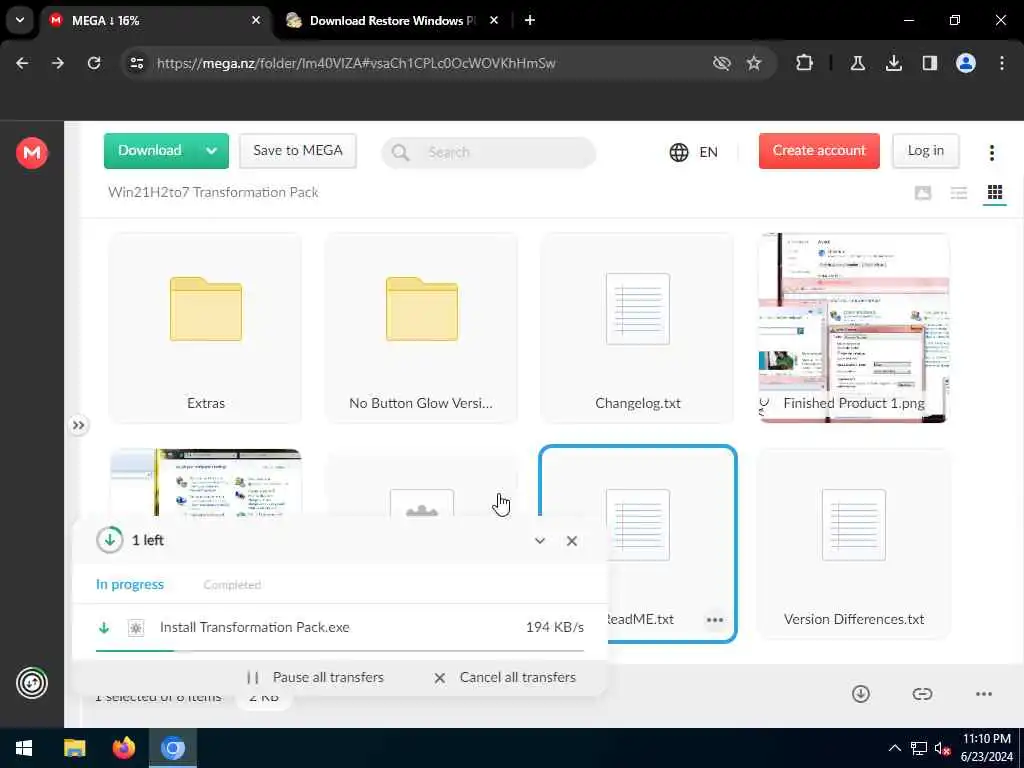Open browser downloads icon
This screenshot has width=1024, height=768.
(893, 63)
